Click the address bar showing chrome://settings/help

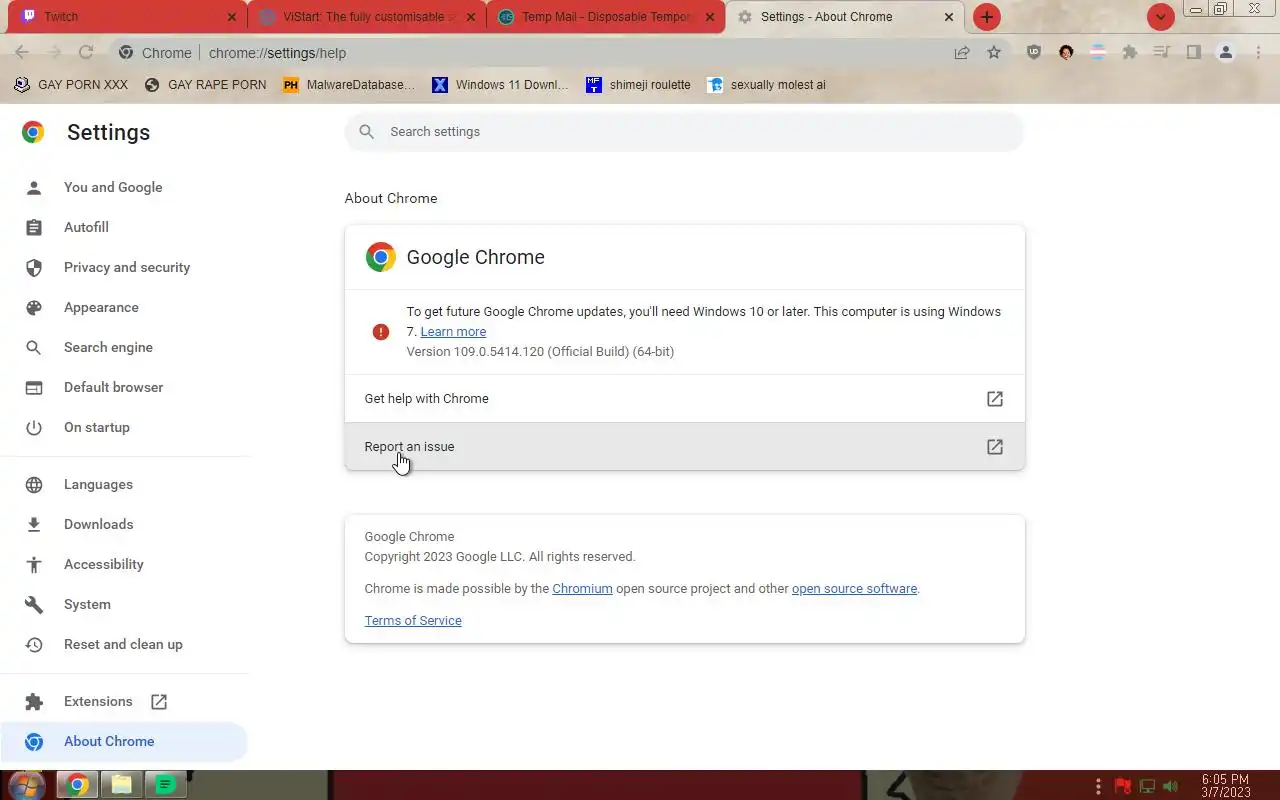click(x=530, y=53)
